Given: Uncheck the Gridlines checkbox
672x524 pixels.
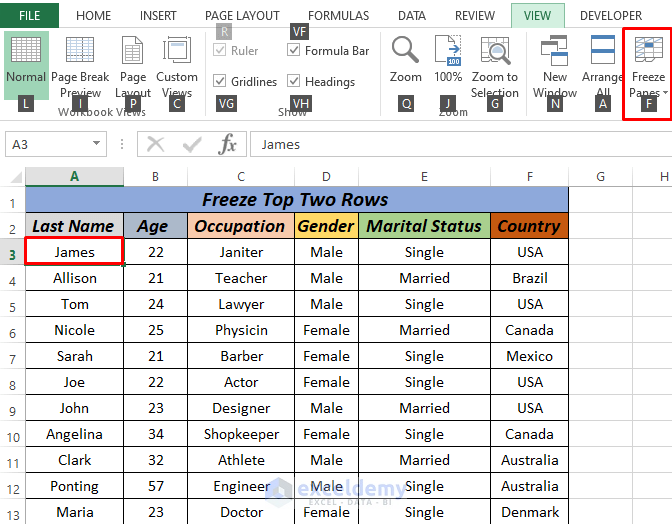Looking at the screenshot, I should click(x=219, y=81).
